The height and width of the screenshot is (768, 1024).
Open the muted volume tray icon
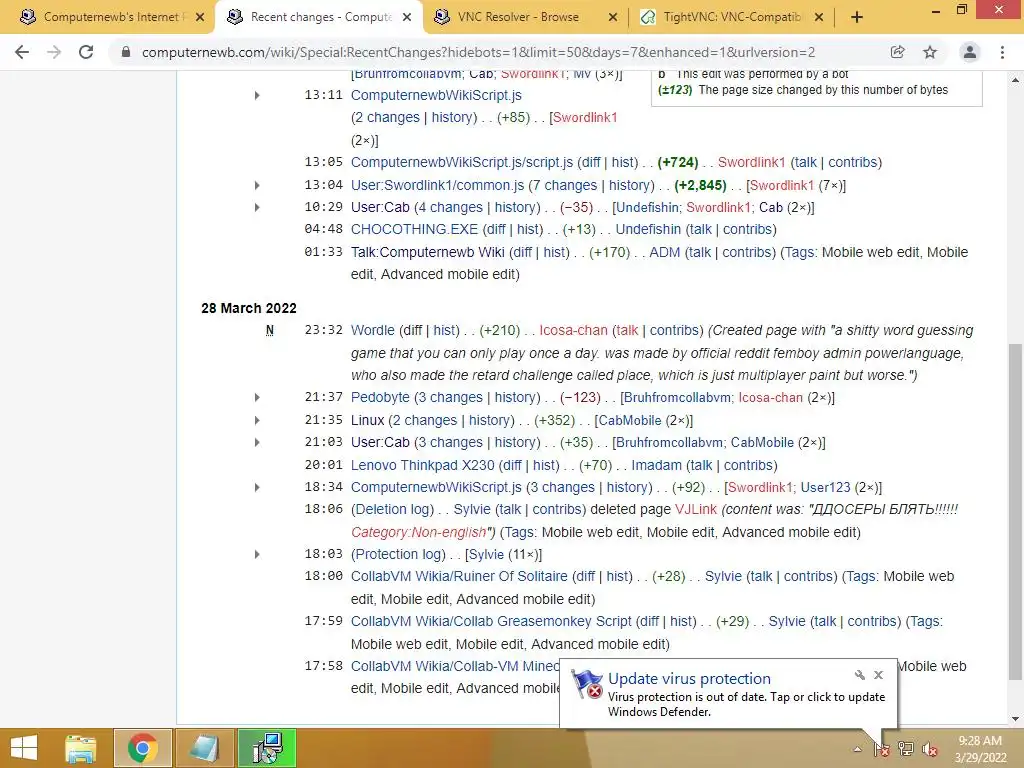[x=930, y=749]
